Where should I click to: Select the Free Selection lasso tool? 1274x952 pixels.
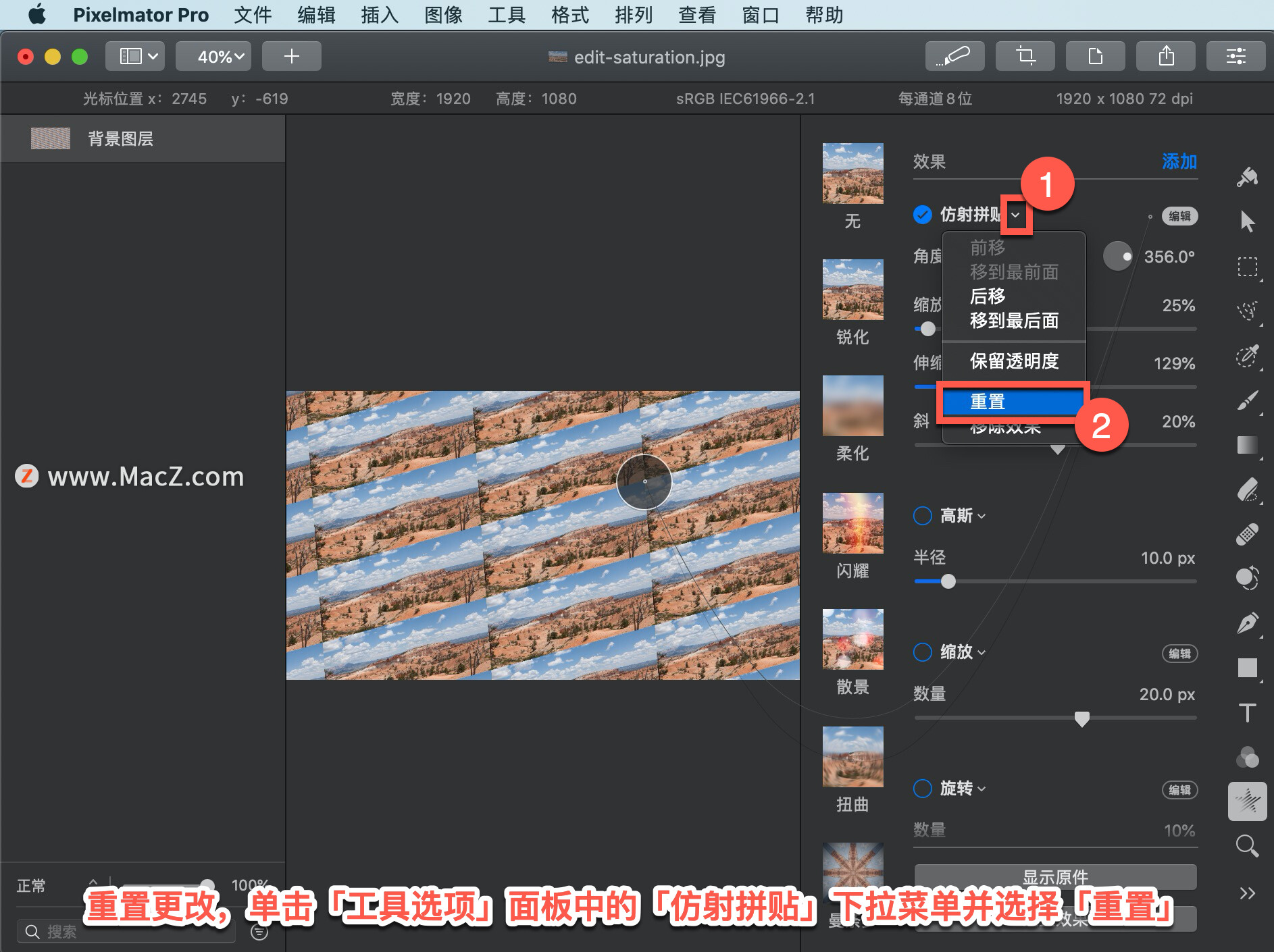coord(1247,311)
